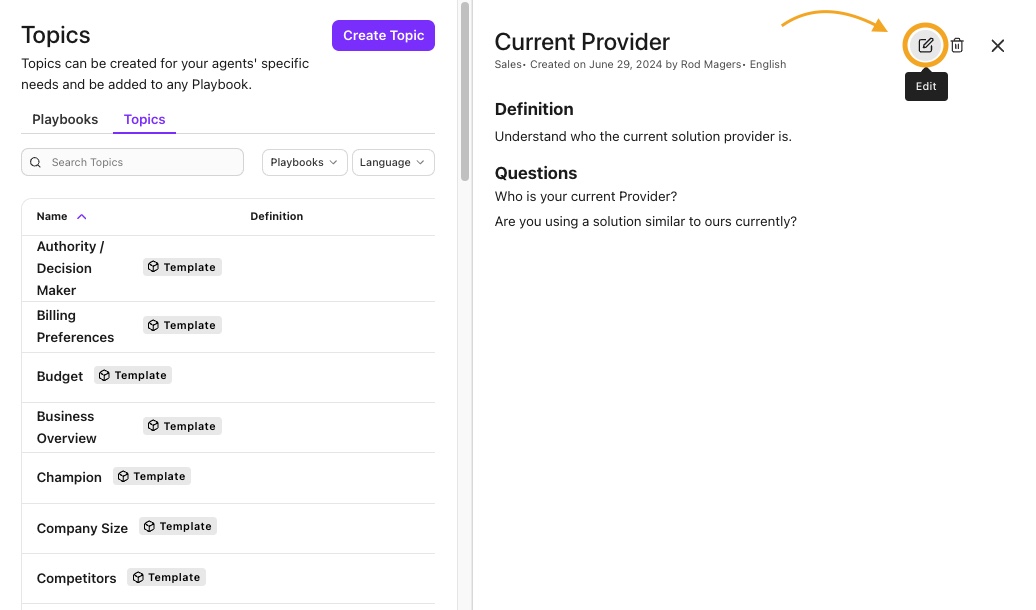1036x610 pixels.
Task: Click the Definition column header
Action: tap(277, 216)
